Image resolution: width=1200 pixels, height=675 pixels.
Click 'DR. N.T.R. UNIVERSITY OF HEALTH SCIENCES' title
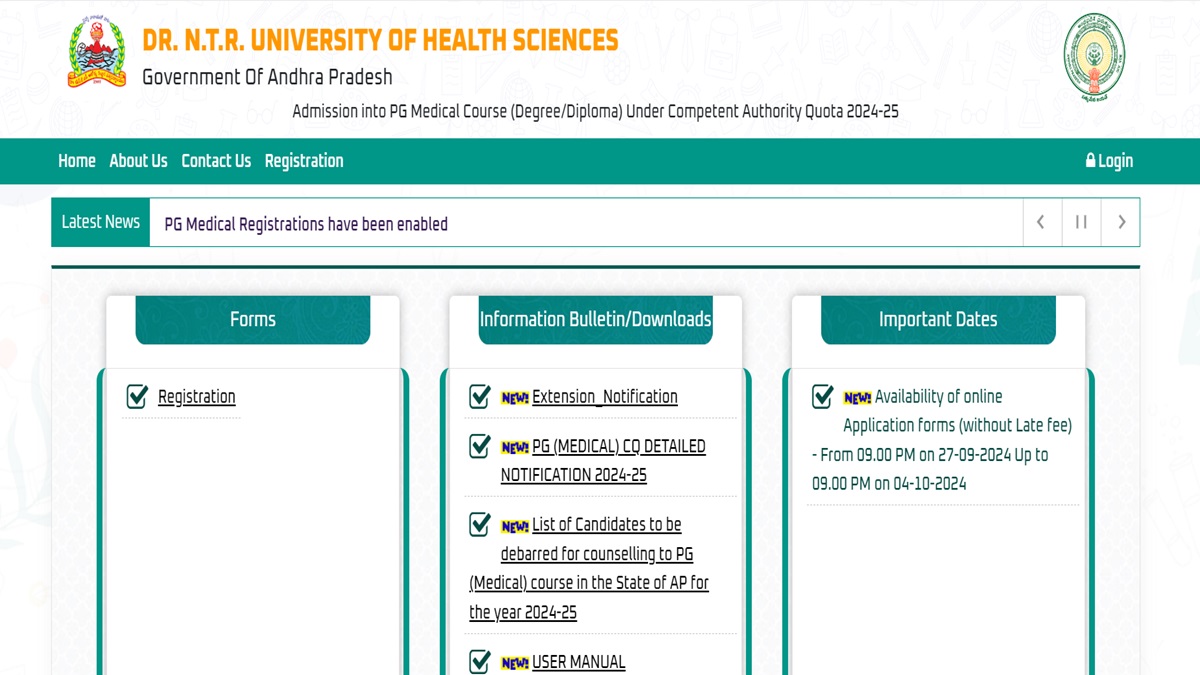pyautogui.click(x=380, y=40)
